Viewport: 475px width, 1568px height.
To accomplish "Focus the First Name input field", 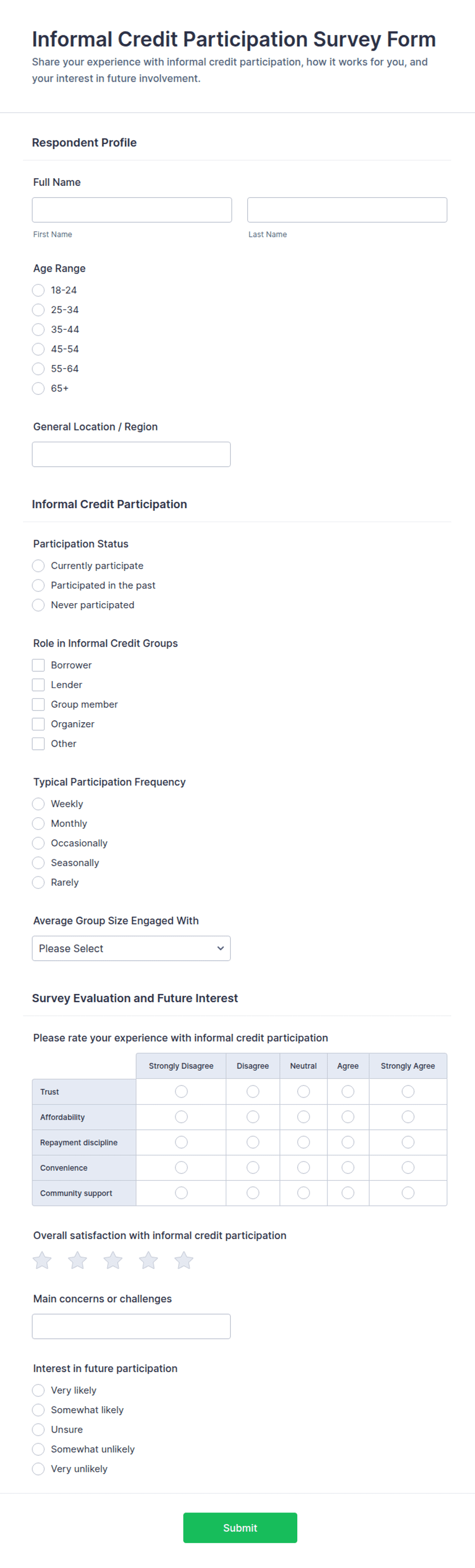I will [132, 210].
